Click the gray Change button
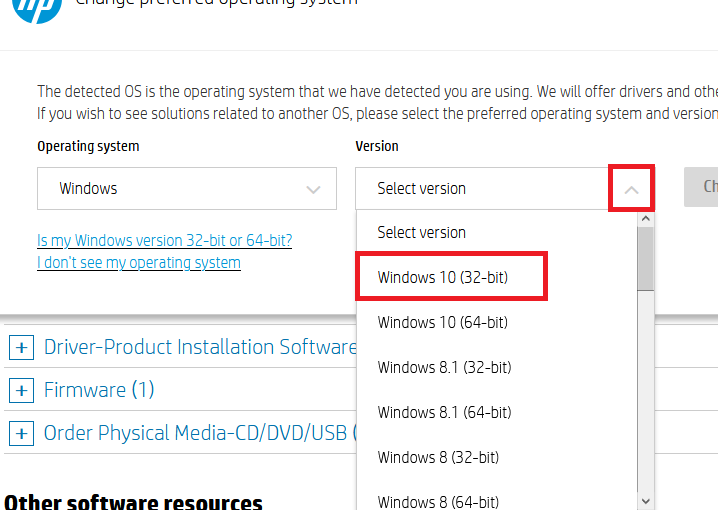718x510 pixels. (x=701, y=187)
